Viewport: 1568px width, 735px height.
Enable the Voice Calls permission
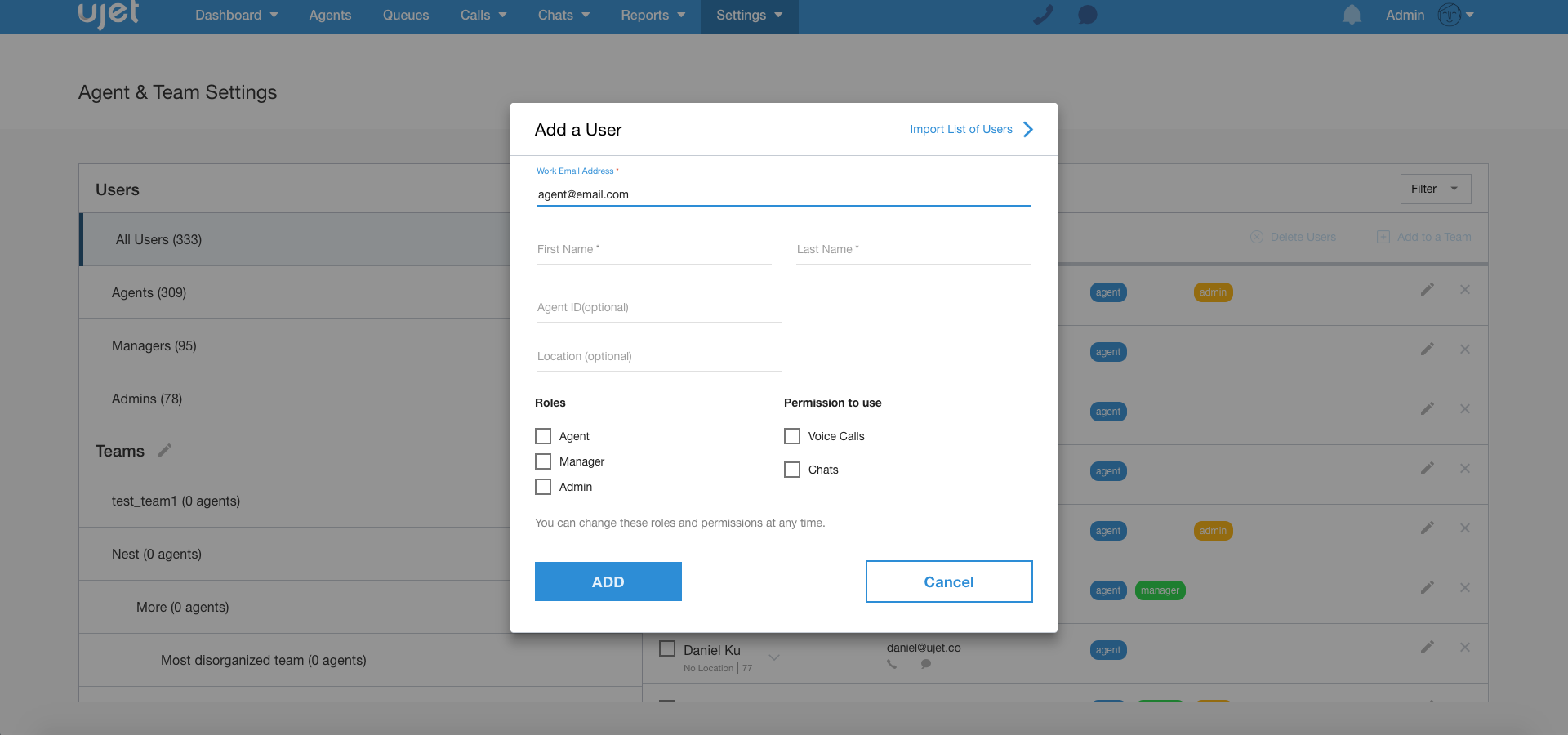click(x=792, y=436)
